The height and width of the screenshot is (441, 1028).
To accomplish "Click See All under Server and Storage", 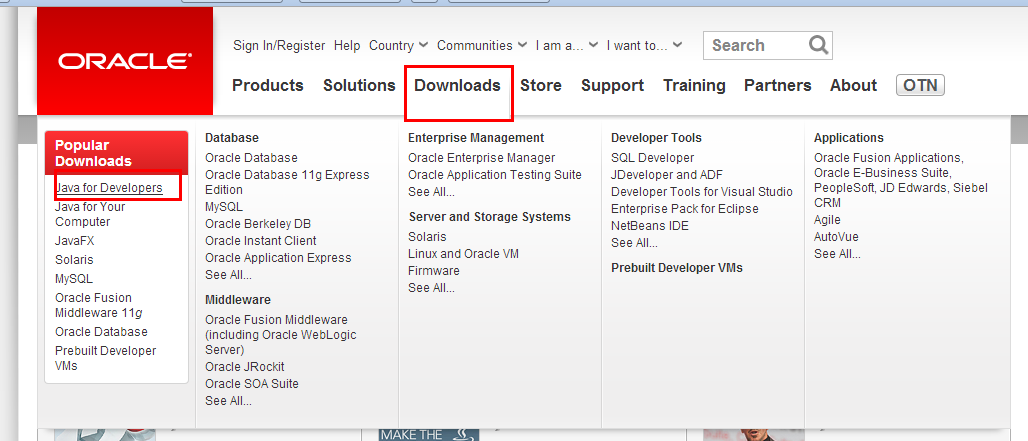I will coord(431,288).
